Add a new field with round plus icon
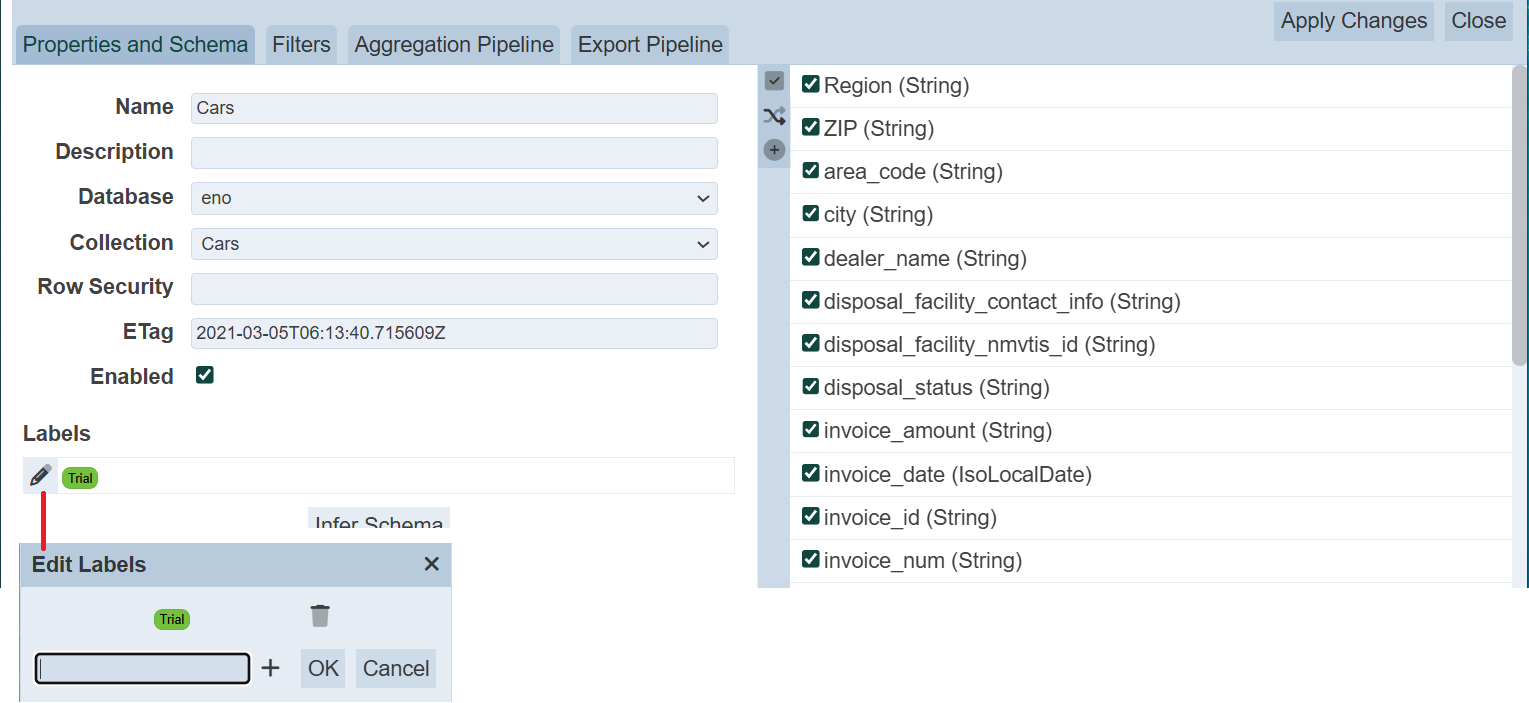 click(774, 150)
